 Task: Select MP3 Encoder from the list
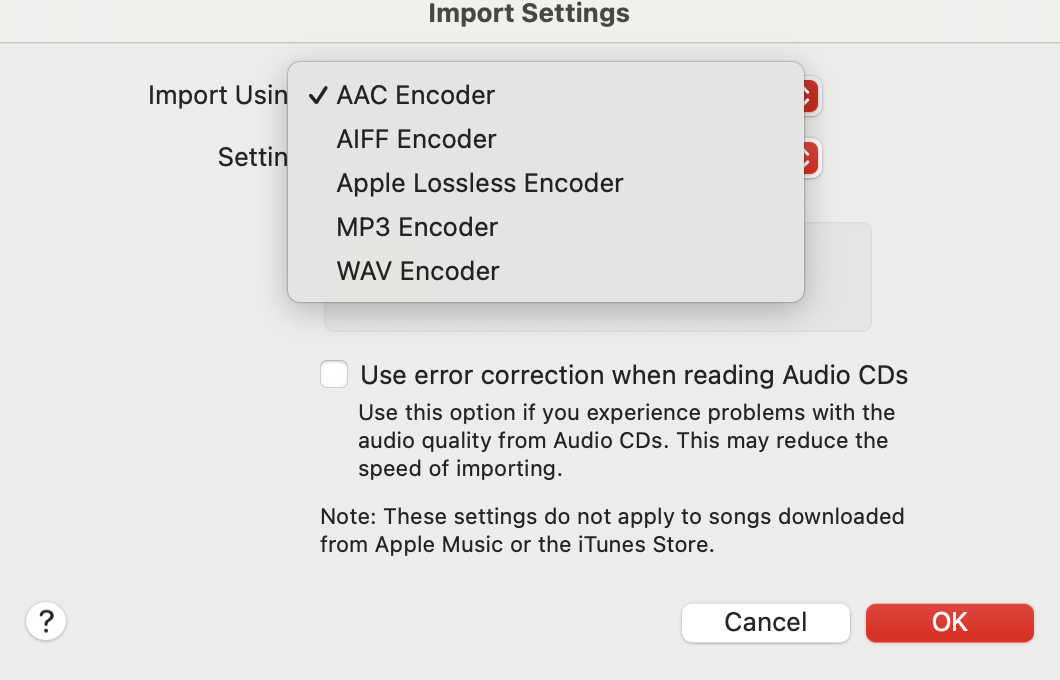point(417,227)
